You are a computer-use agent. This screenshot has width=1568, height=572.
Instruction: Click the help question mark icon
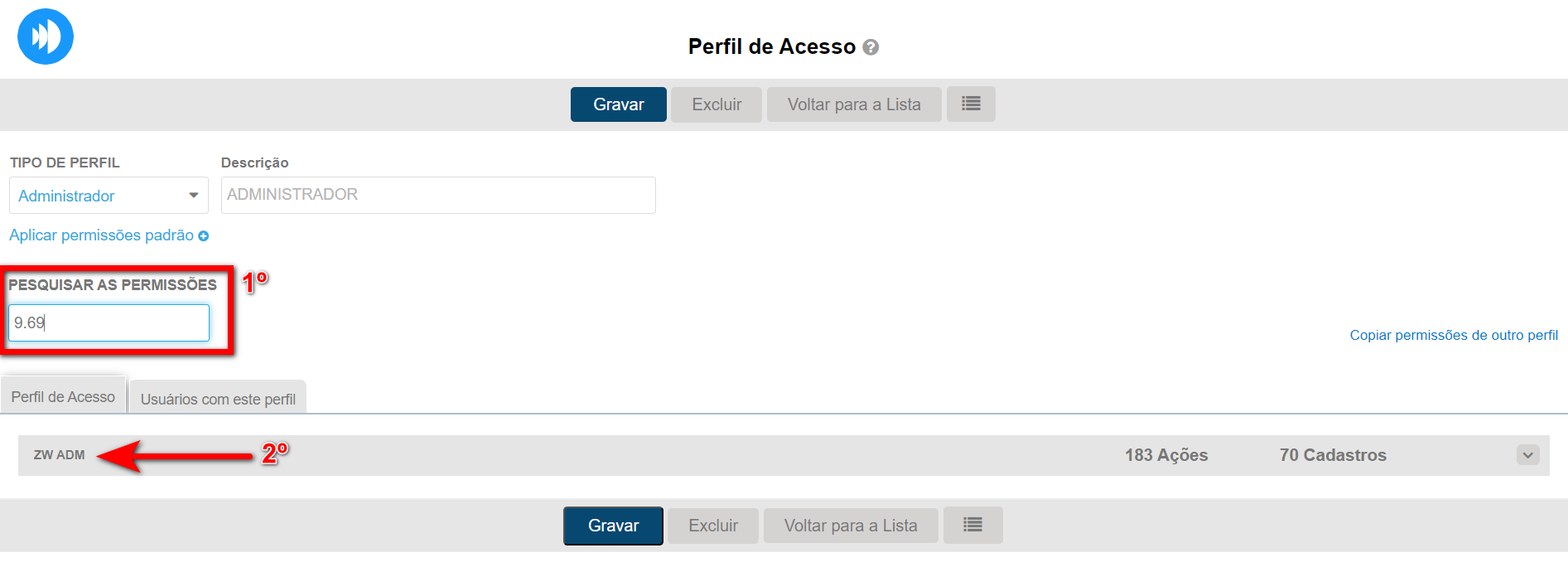point(871,47)
